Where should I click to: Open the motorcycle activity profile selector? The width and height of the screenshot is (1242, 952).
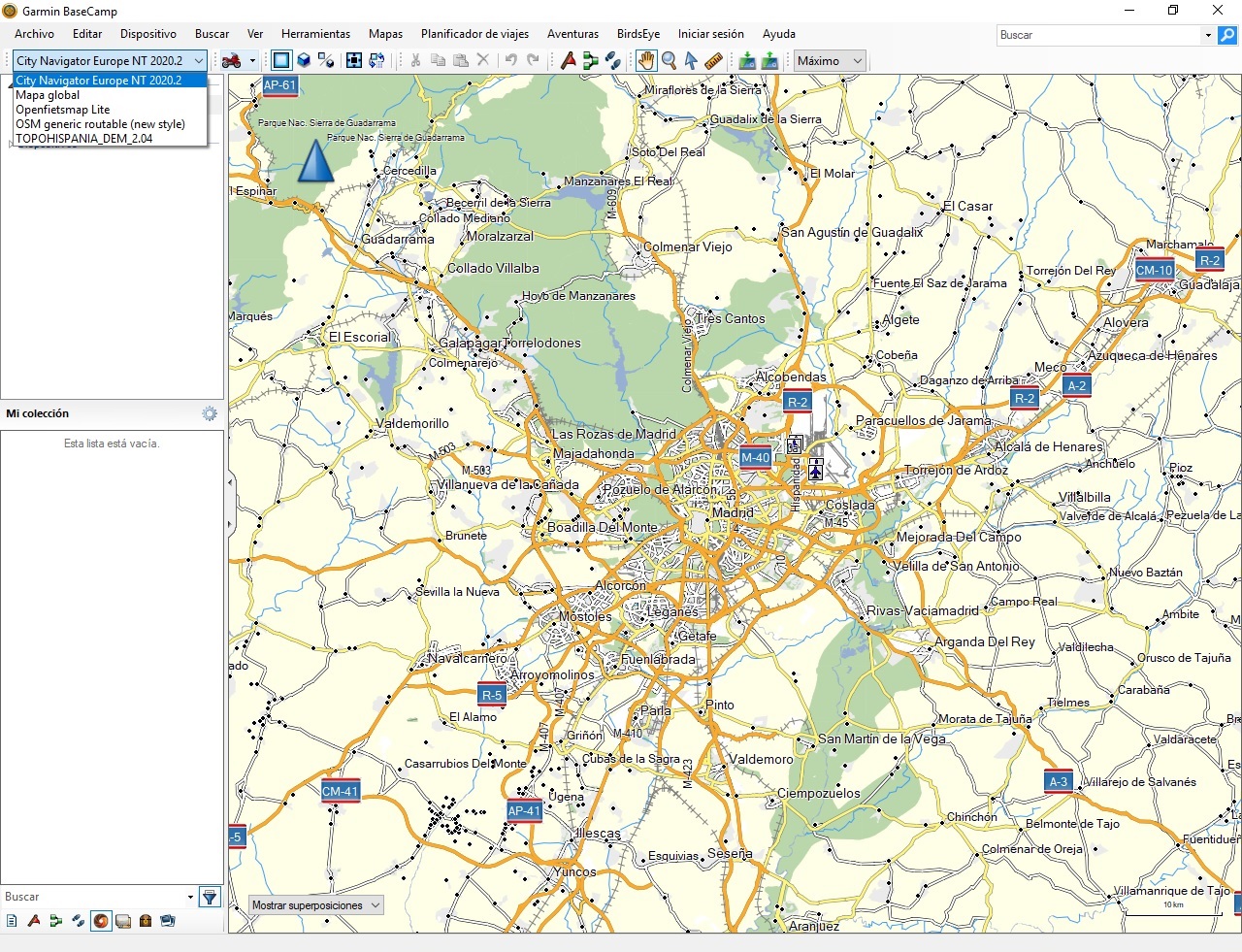[232, 60]
